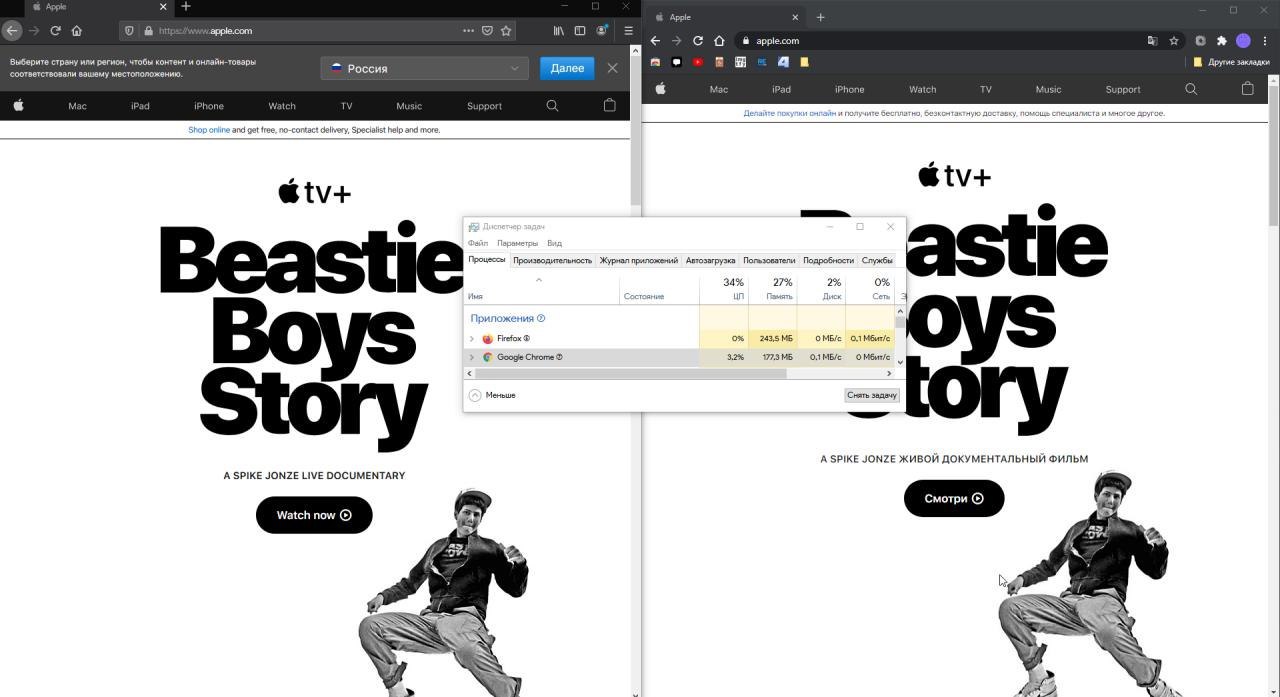Open shopping bag in Firefox Apple page
The height and width of the screenshot is (697, 1280).
pyautogui.click(x=610, y=105)
